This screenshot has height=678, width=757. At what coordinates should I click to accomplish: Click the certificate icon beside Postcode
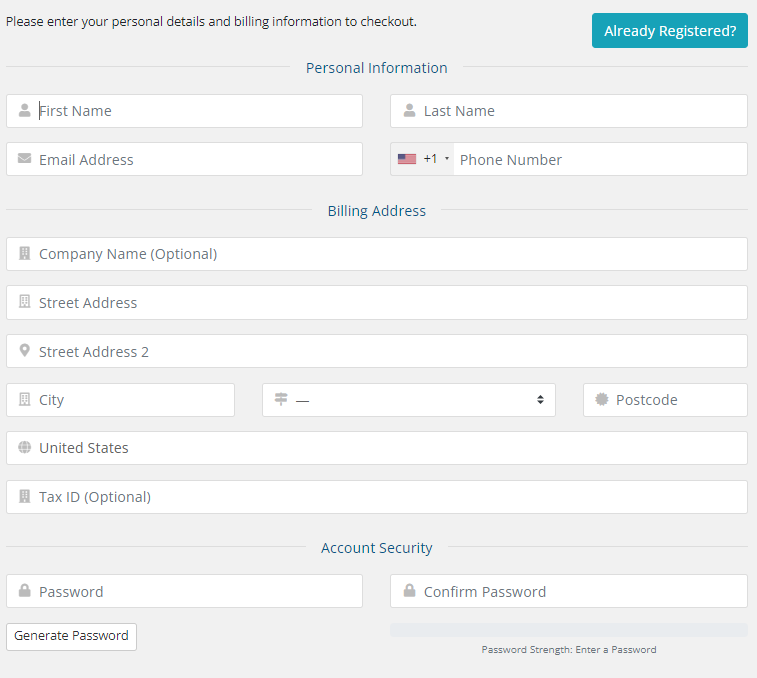tap(601, 399)
